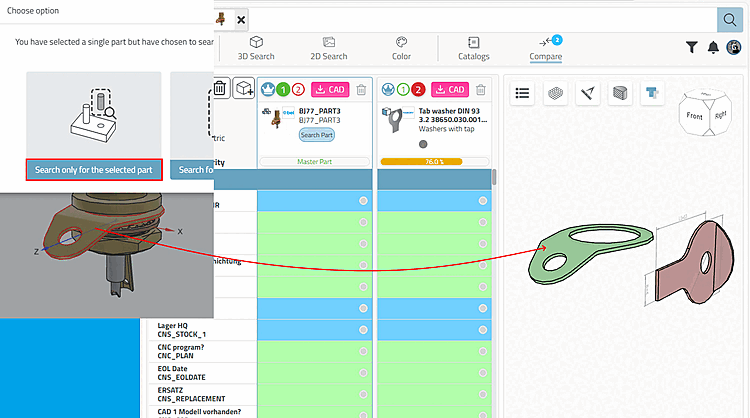Image resolution: width=750 pixels, height=418 pixels.
Task: Click single part search illustration in dialog
Action: click(94, 115)
